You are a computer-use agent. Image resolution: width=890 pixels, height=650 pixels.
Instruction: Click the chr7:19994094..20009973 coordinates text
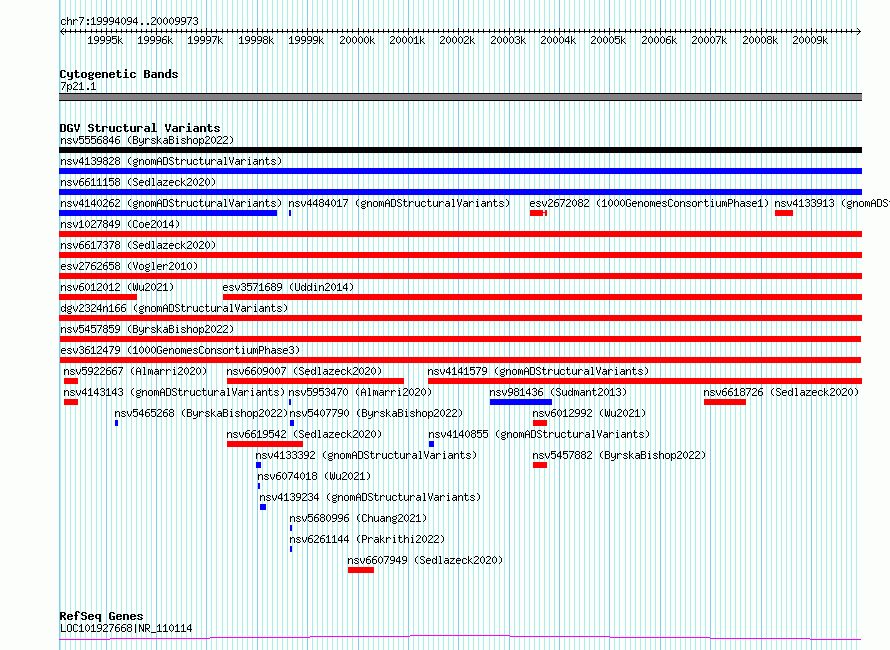pos(129,21)
